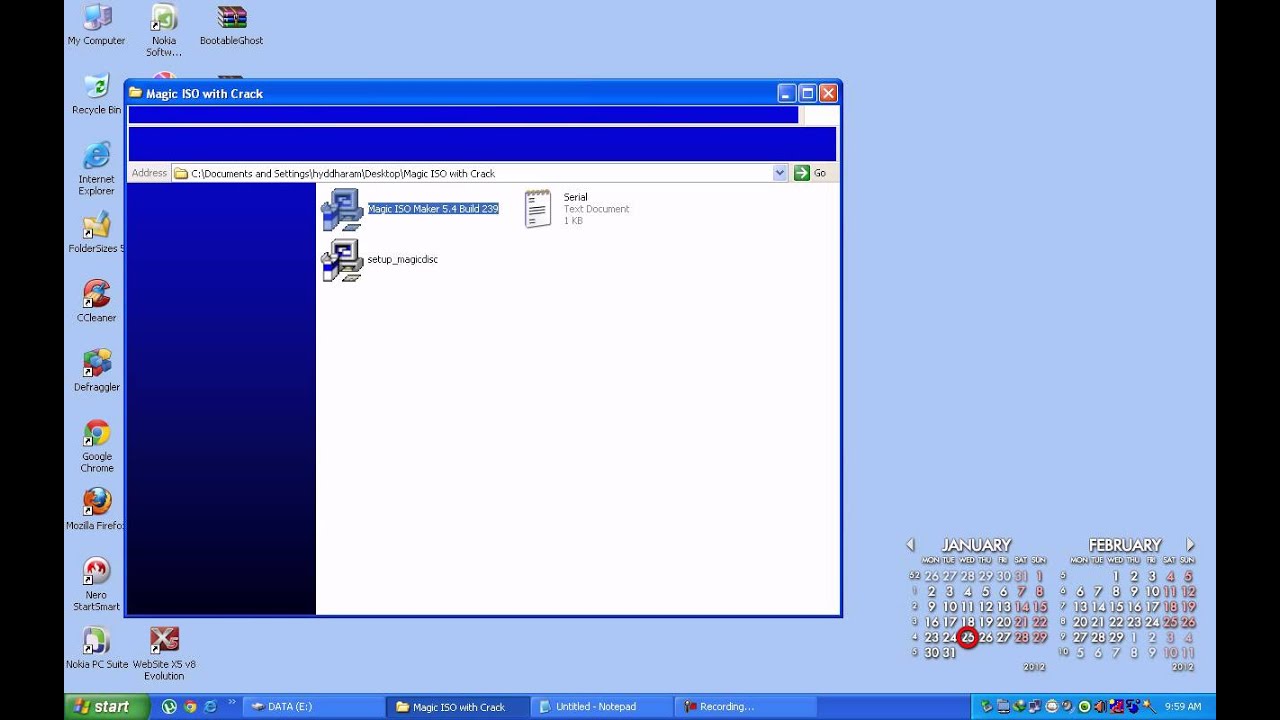This screenshot has height=720, width=1280.
Task: Select the Magic ISO Maker 5.4 installer icon
Action: point(342,210)
